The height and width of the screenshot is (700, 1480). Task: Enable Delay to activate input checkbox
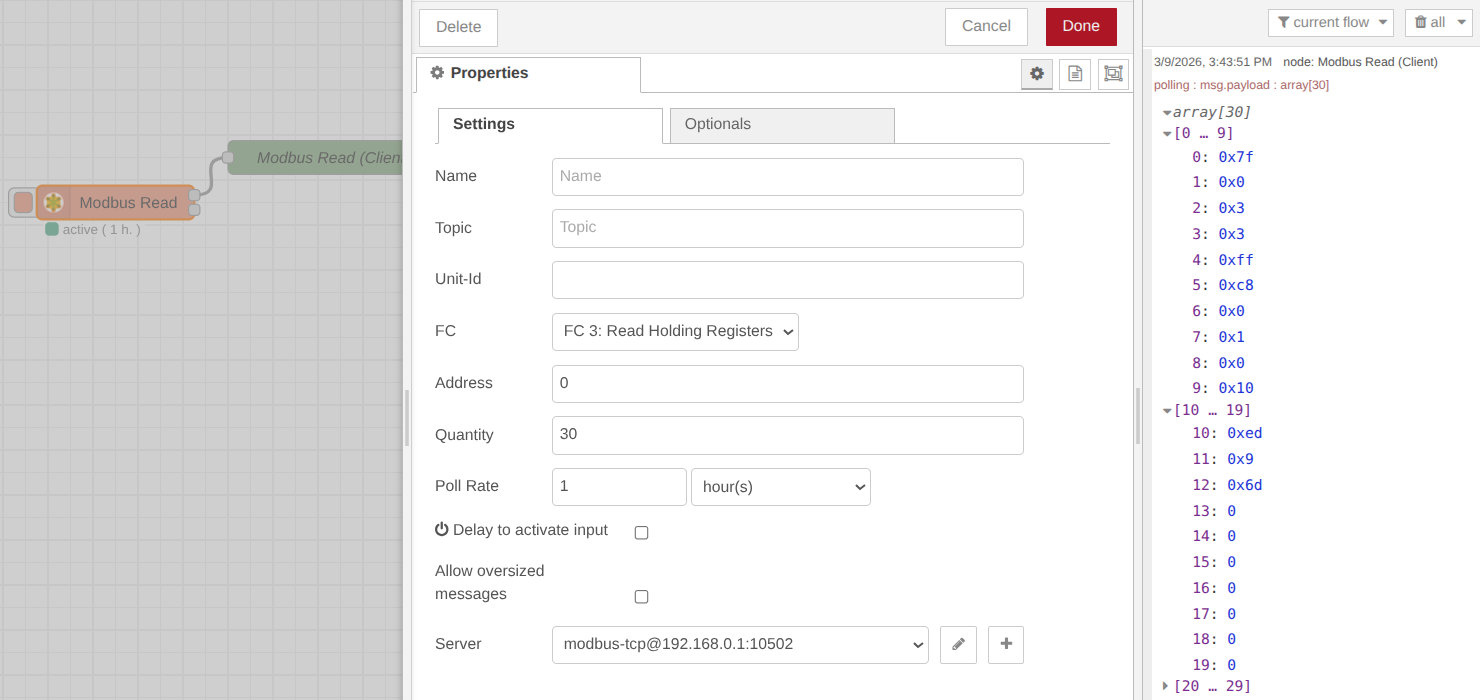pyautogui.click(x=642, y=533)
